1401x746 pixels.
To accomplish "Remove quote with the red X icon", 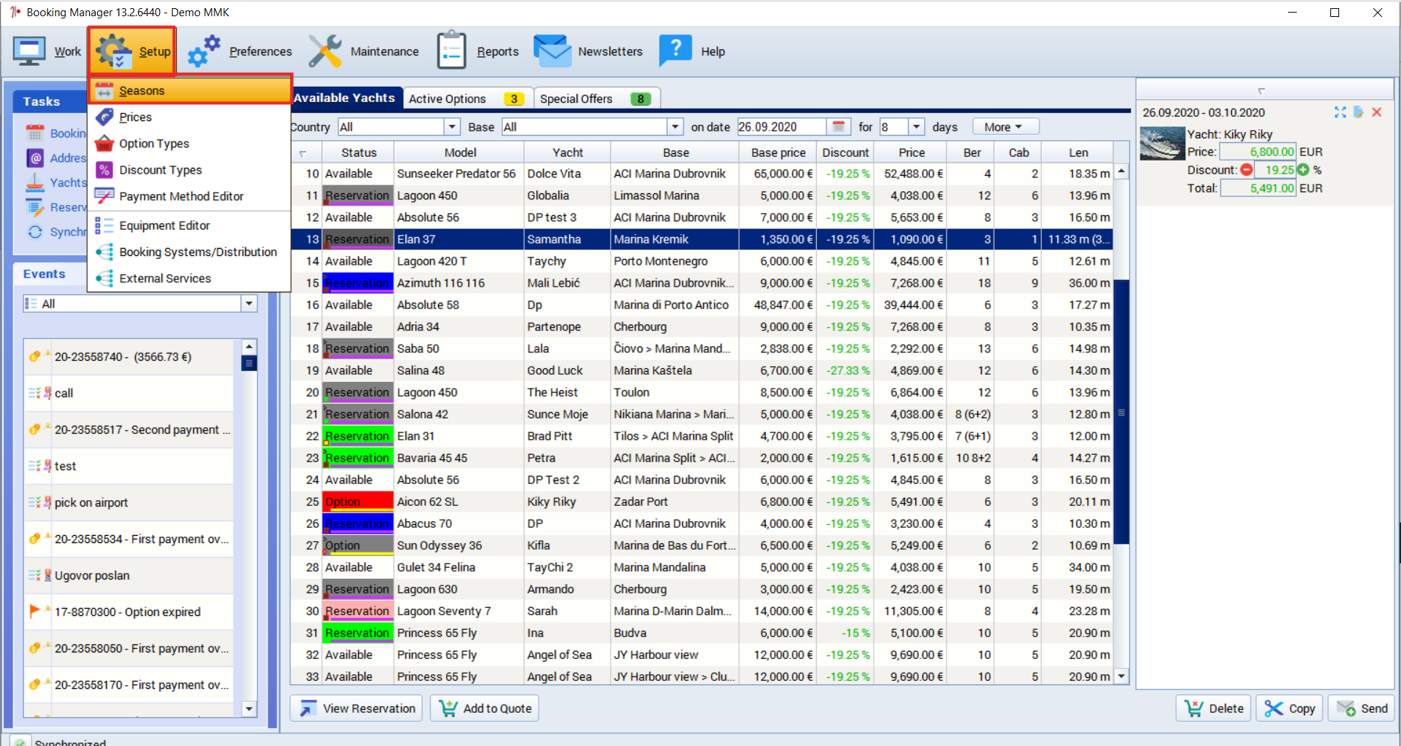I will pyautogui.click(x=1377, y=112).
